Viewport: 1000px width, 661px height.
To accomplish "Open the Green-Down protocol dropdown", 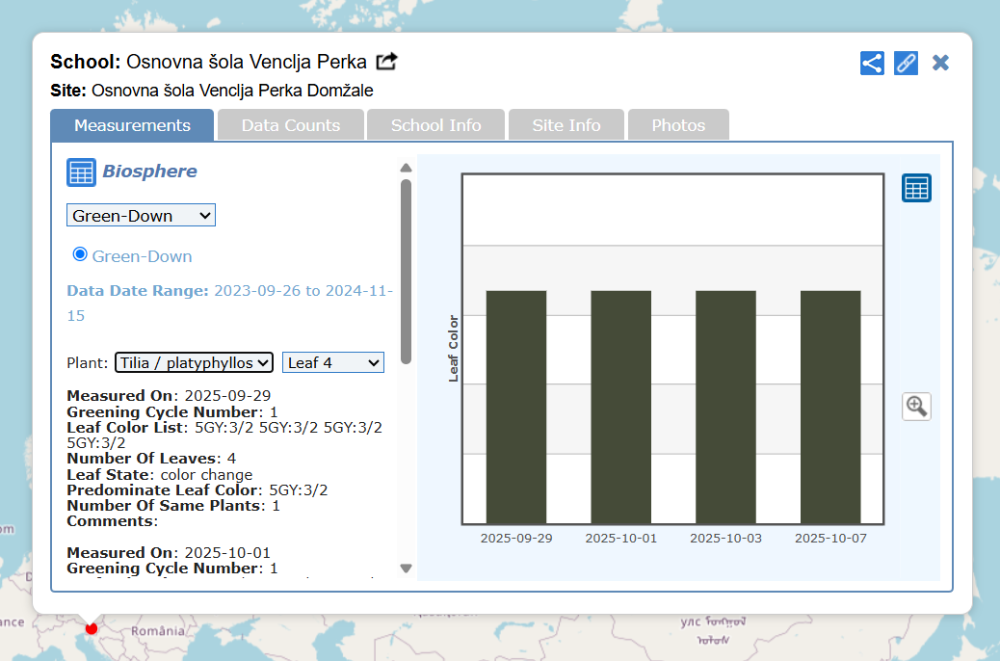I will pyautogui.click(x=141, y=215).
